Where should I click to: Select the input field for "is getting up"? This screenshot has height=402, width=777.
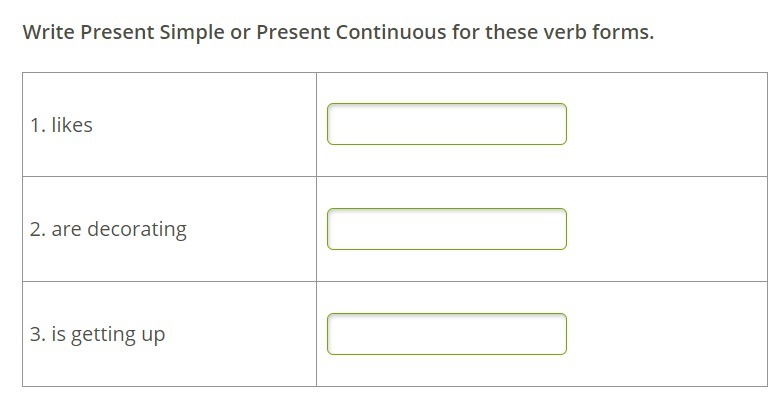[446, 334]
